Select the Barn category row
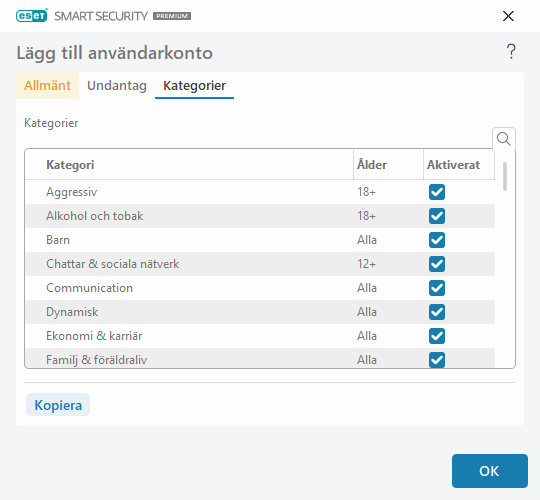The image size is (540, 500). pyautogui.click(x=260, y=240)
